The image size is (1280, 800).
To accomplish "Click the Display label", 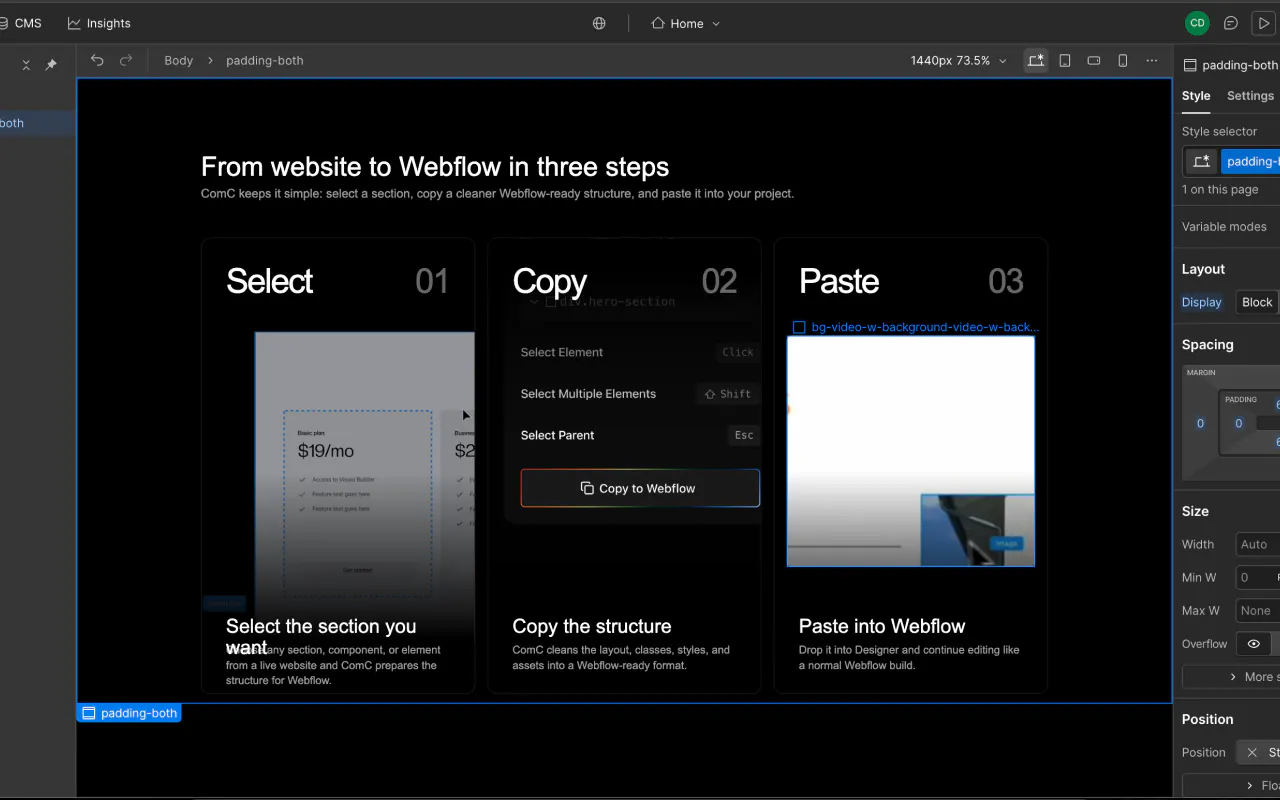I will 1202,302.
